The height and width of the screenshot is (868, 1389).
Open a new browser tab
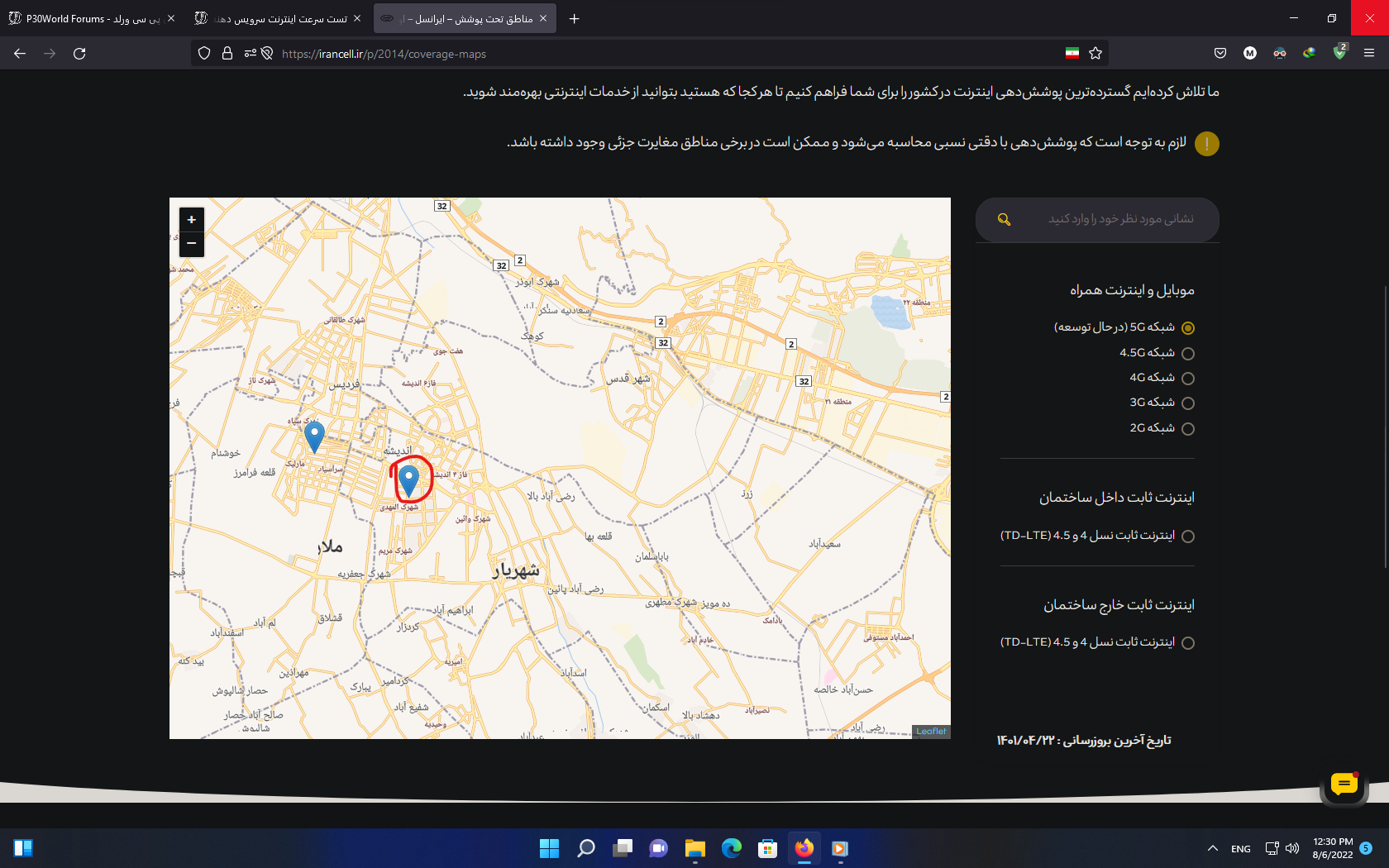(574, 18)
